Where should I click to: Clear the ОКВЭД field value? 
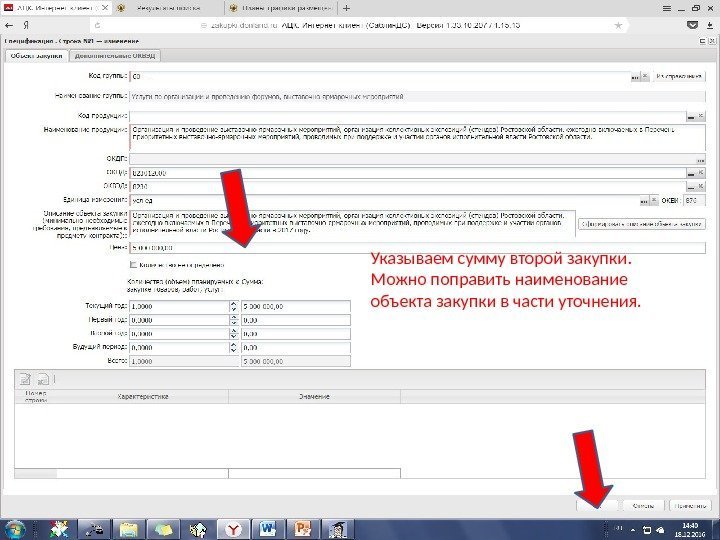701,186
